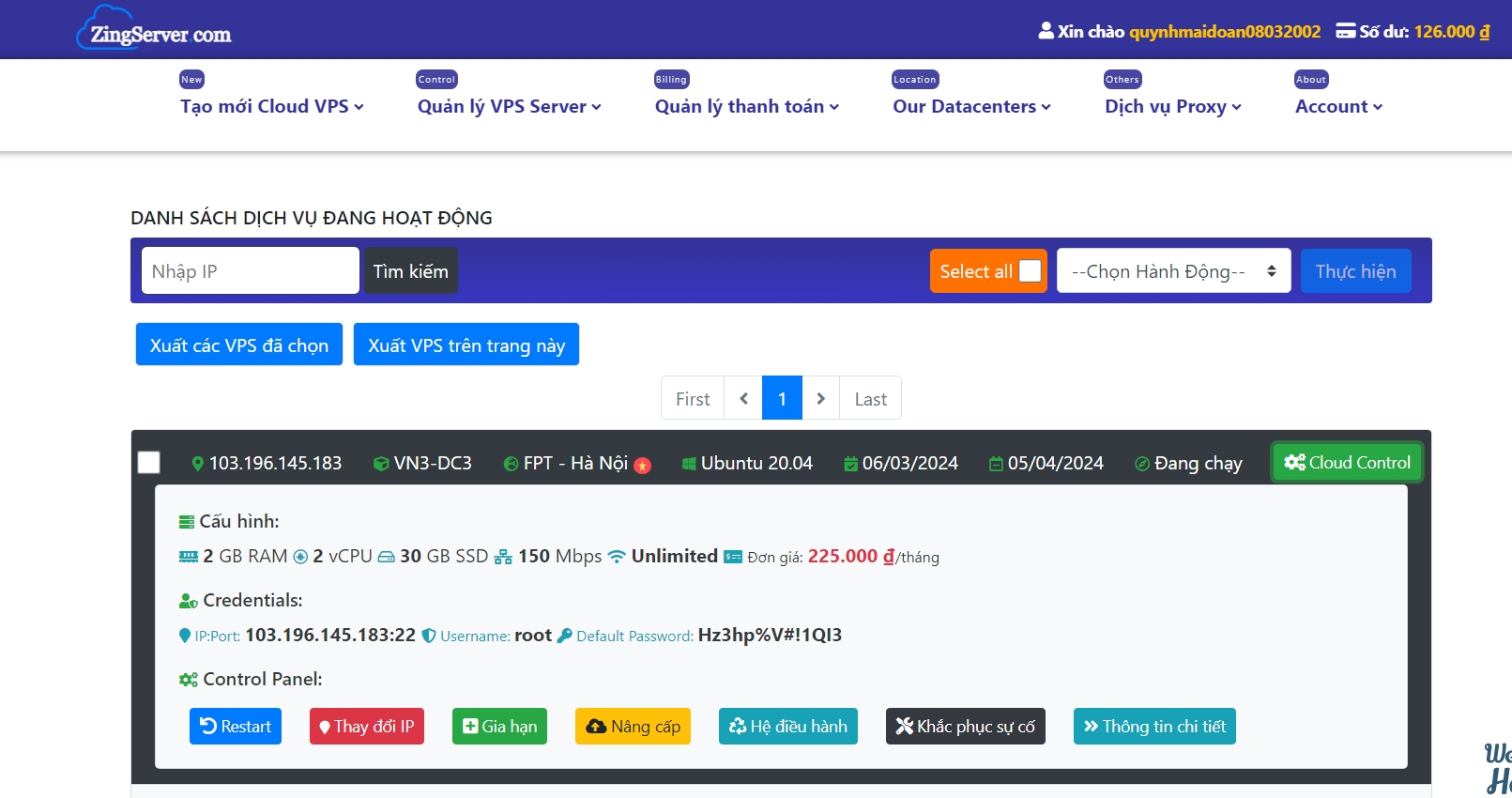
Task: Restart the VPS with the Restart button
Action: coord(236,727)
